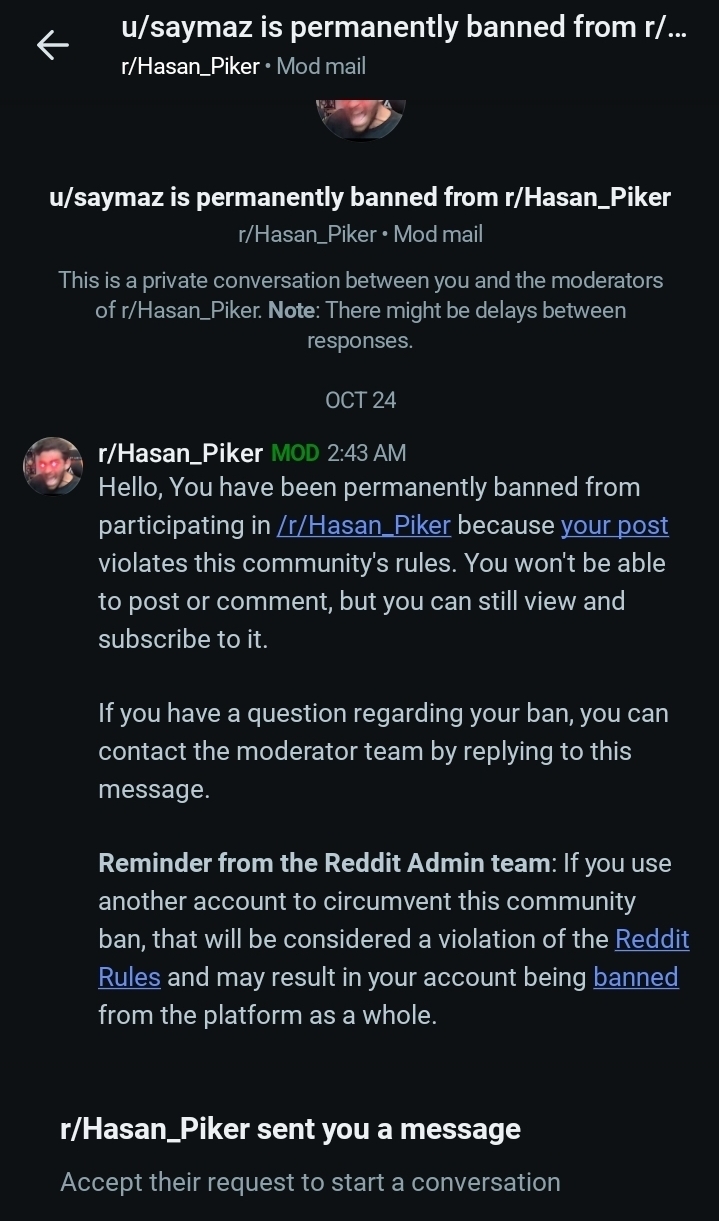Image resolution: width=719 pixels, height=1221 pixels.
Task: Tap "r/Hasan_Piker sent you a message" heading
Action: tap(290, 1129)
